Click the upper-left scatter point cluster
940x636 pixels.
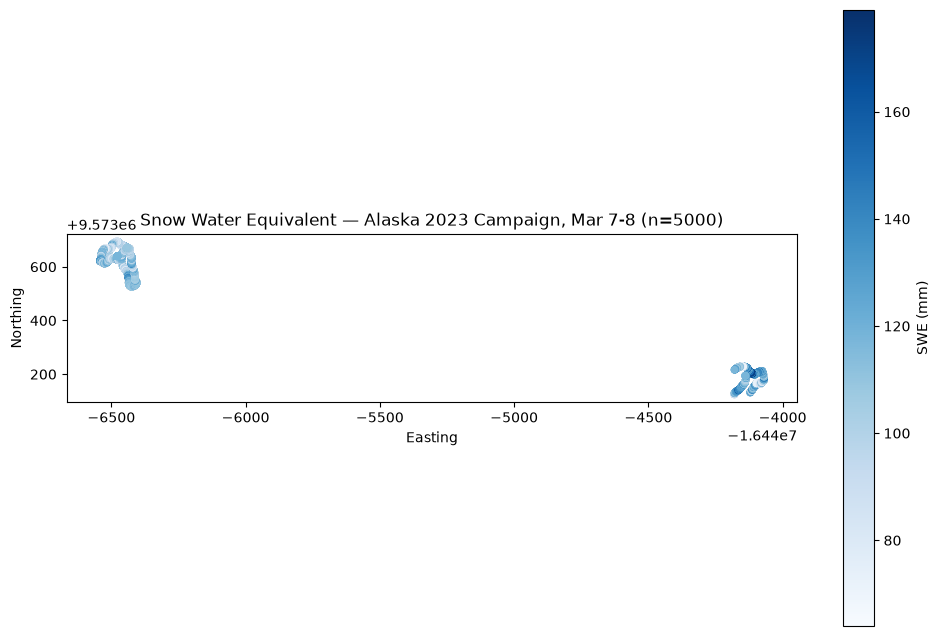click(119, 264)
